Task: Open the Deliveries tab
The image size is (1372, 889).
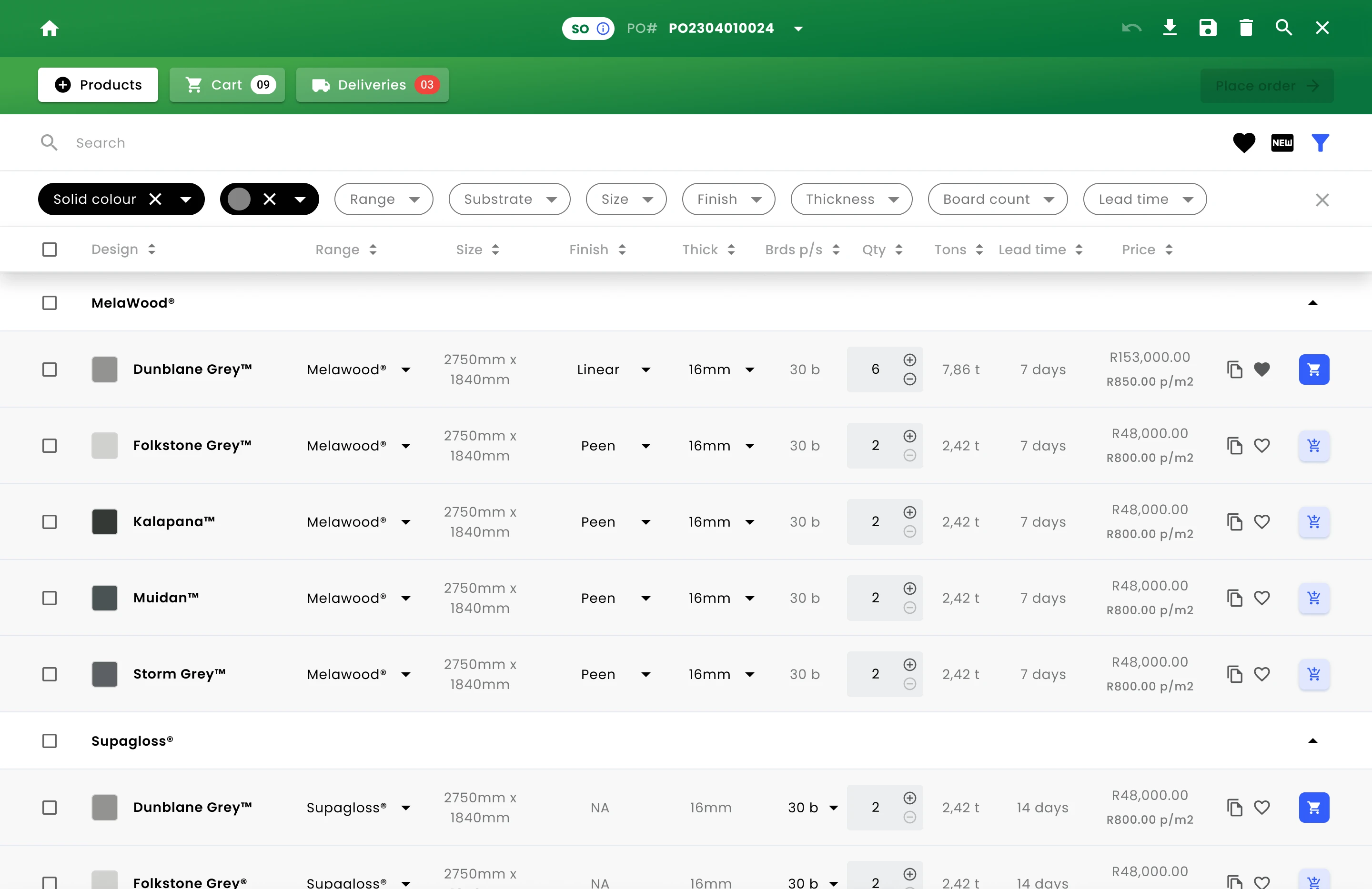Action: tap(373, 85)
